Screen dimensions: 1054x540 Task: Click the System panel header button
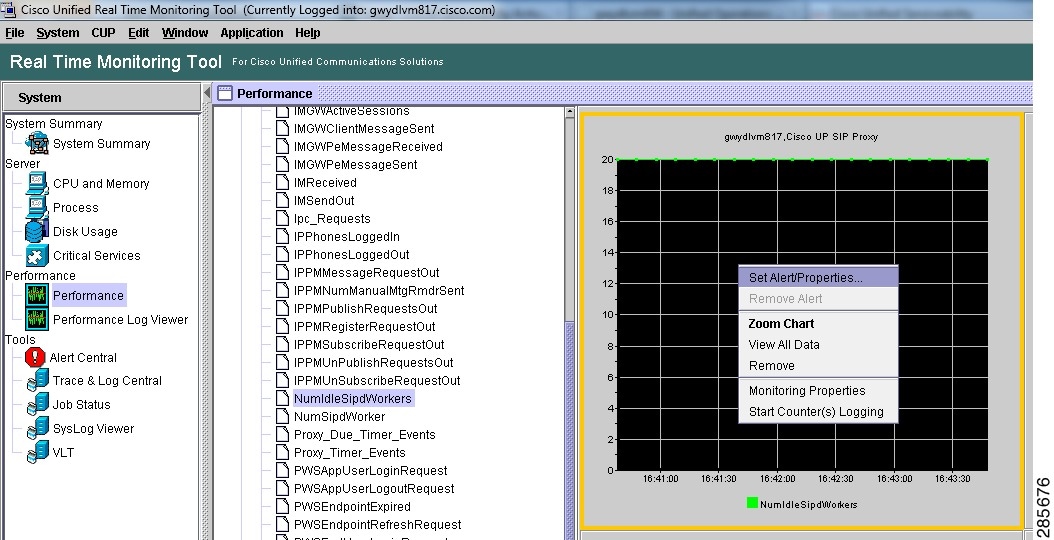(x=102, y=98)
